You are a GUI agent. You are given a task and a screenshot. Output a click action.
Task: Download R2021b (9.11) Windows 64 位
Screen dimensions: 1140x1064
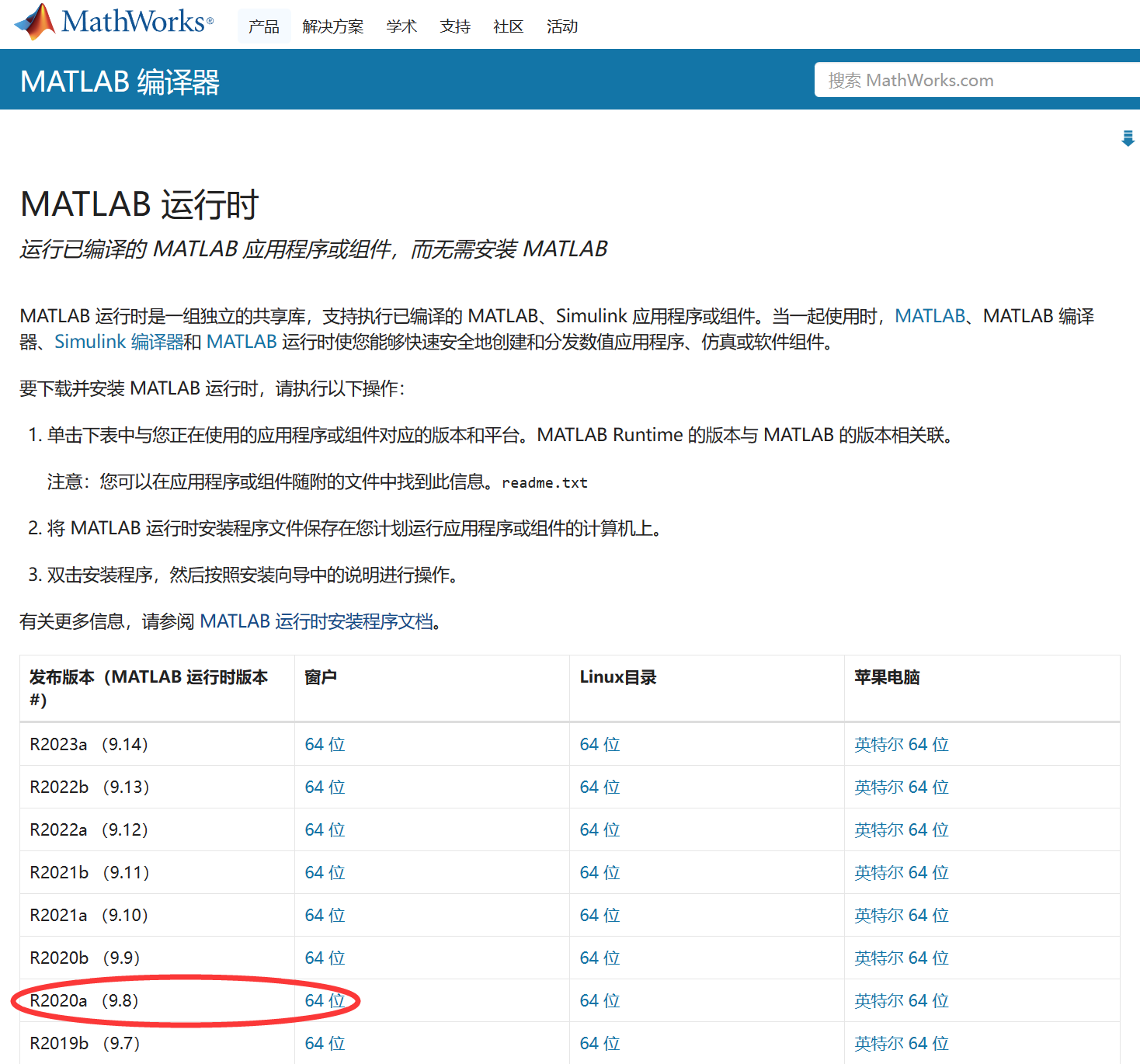click(x=325, y=872)
